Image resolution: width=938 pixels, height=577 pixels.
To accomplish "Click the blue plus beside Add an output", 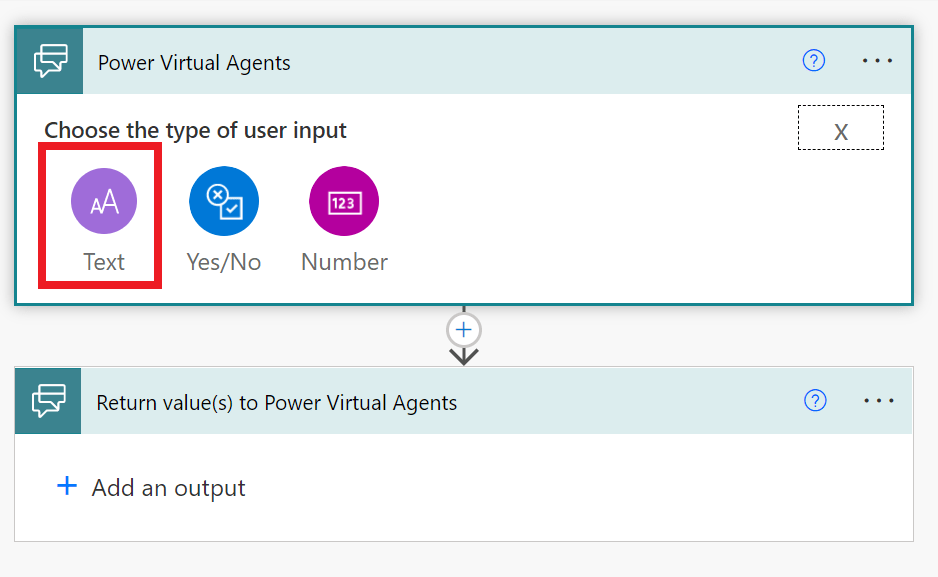I will (66, 487).
